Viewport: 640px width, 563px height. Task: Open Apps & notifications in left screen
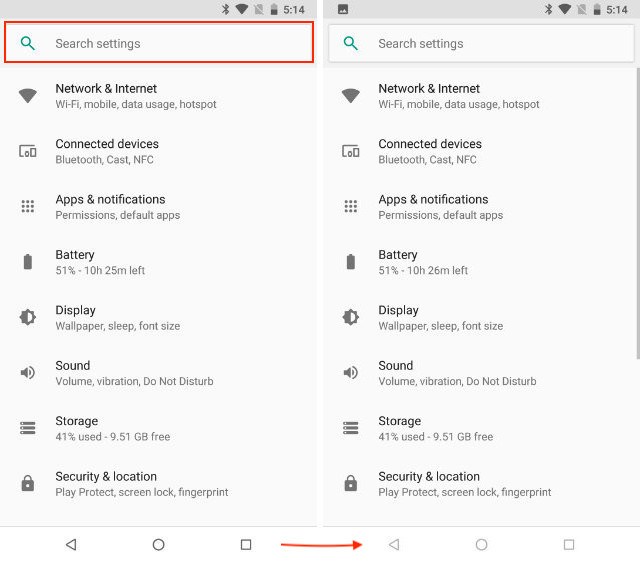158,207
